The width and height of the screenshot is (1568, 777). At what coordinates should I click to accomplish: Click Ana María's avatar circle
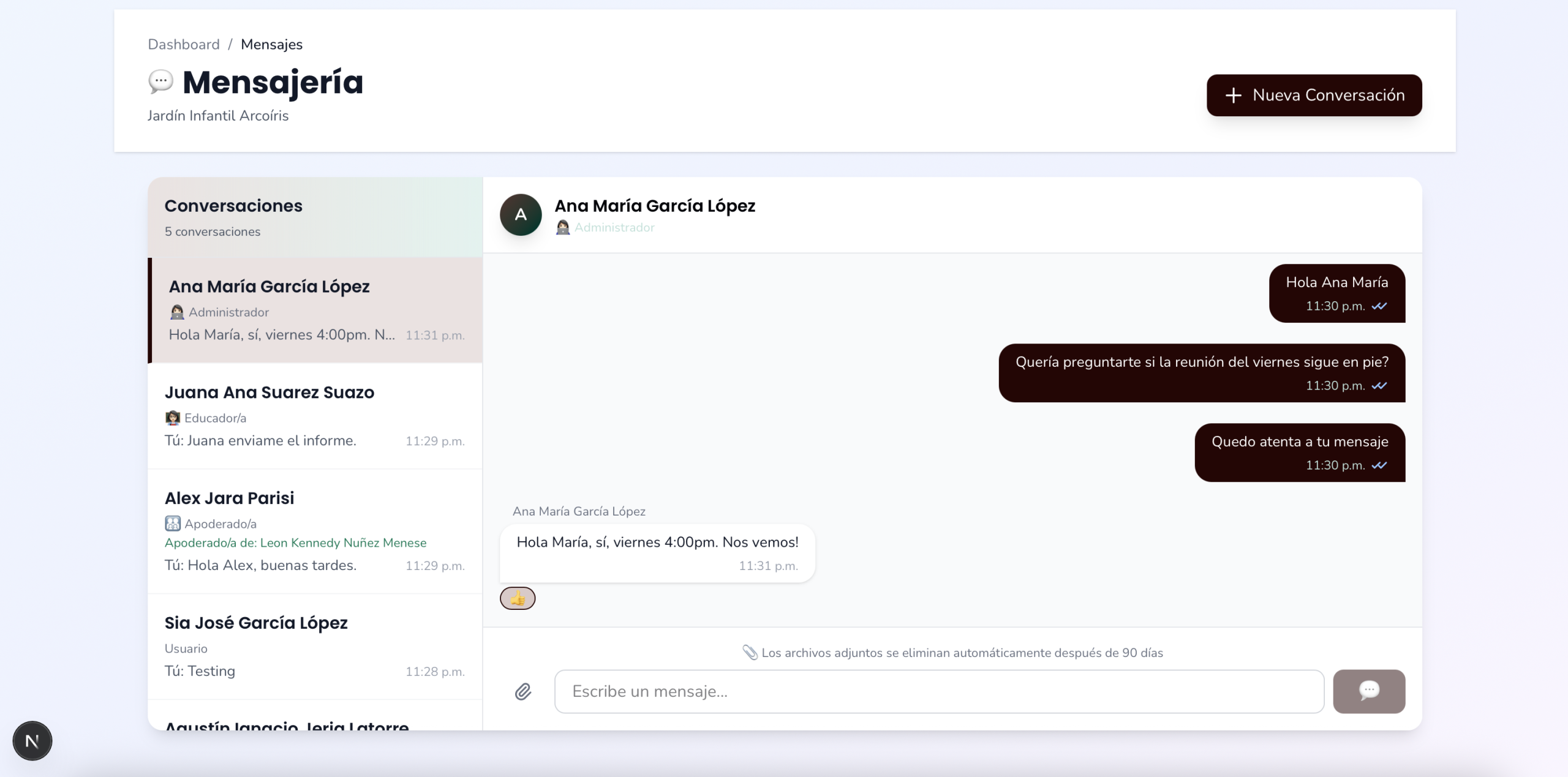pos(521,215)
